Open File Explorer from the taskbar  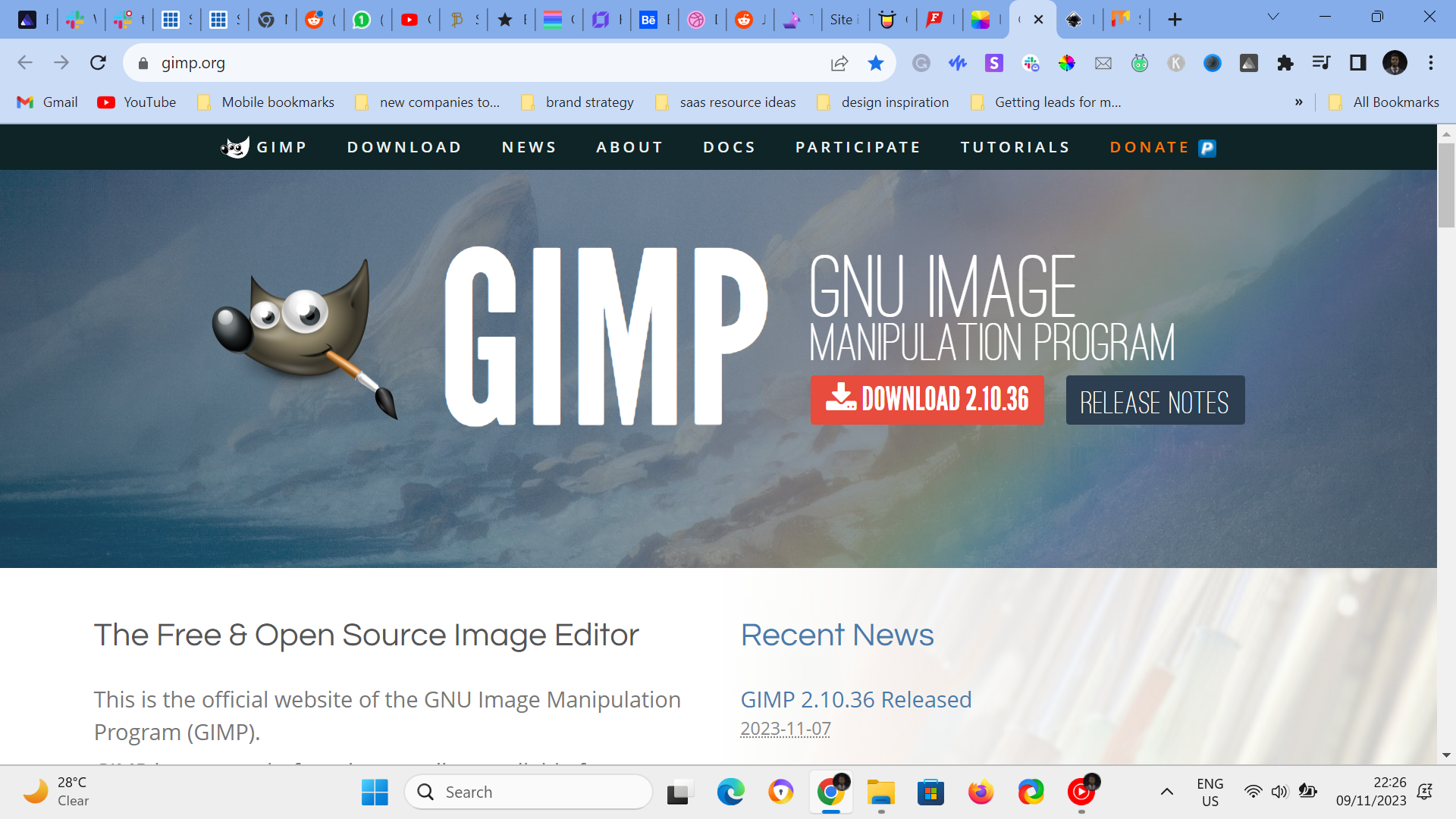pos(880,792)
